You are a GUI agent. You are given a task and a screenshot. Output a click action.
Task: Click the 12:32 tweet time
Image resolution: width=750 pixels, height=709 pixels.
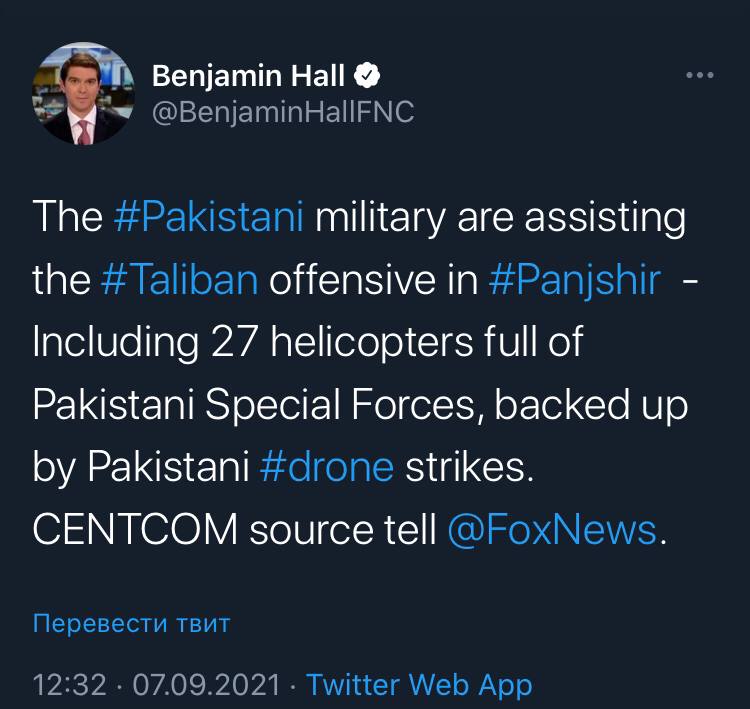(x=70, y=685)
